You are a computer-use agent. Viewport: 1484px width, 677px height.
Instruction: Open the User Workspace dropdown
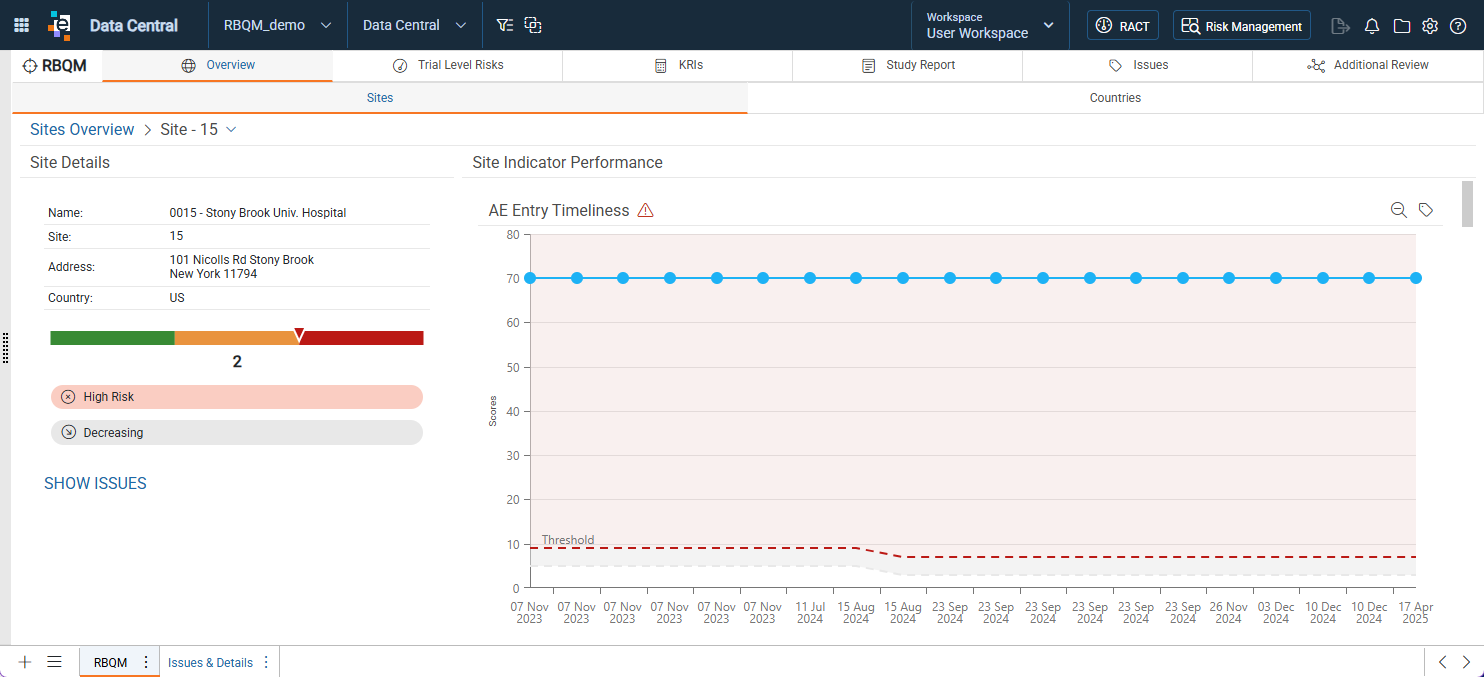pyautogui.click(x=990, y=25)
